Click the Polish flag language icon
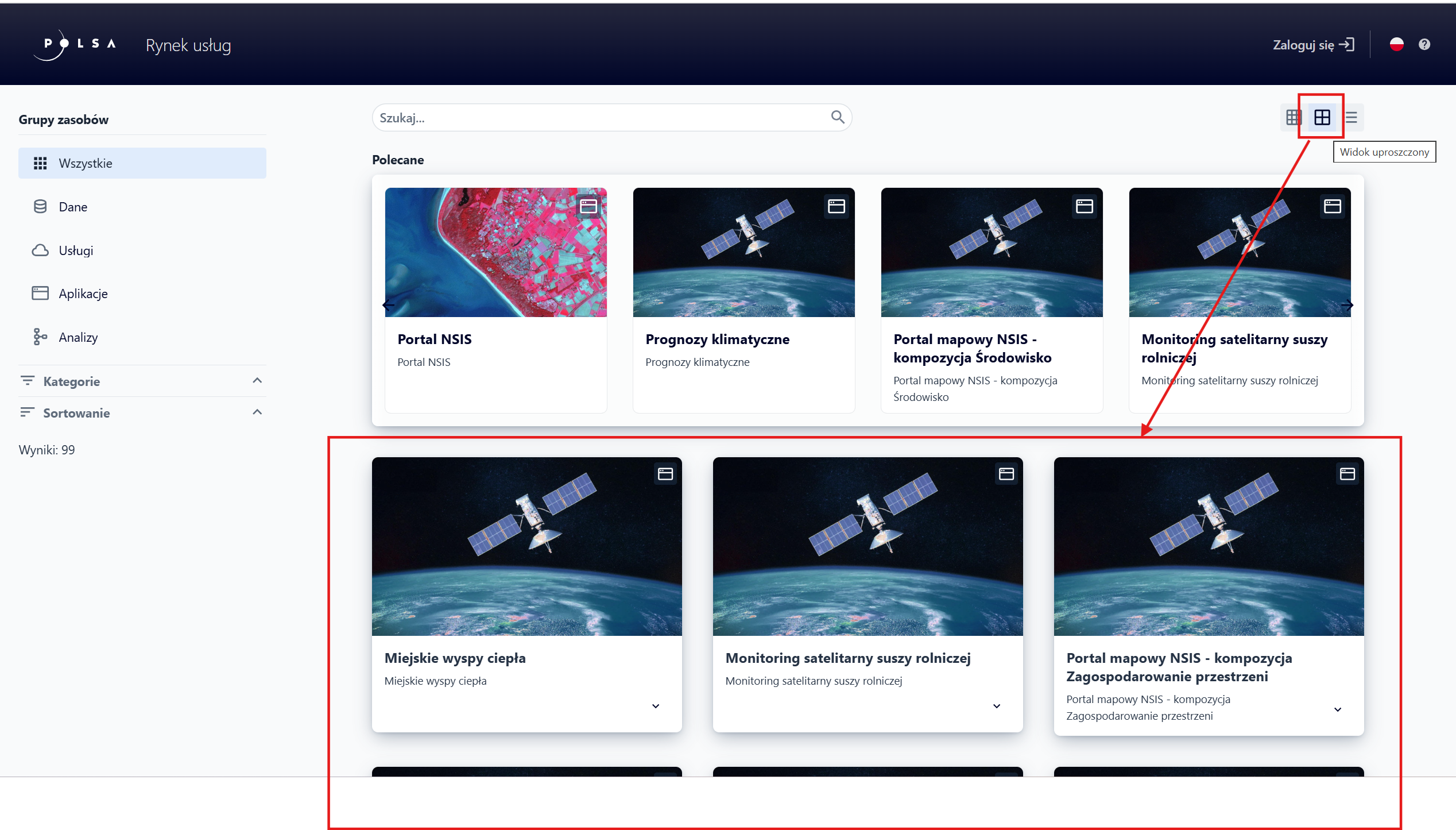 point(1396,45)
